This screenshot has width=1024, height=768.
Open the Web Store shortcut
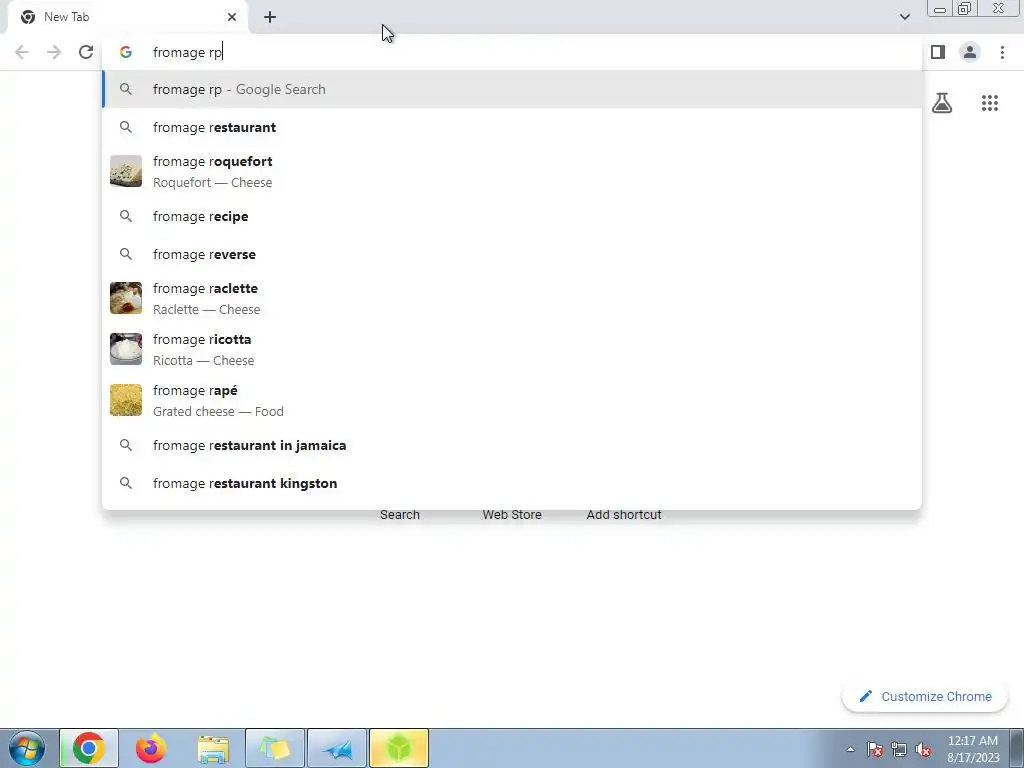512,515
